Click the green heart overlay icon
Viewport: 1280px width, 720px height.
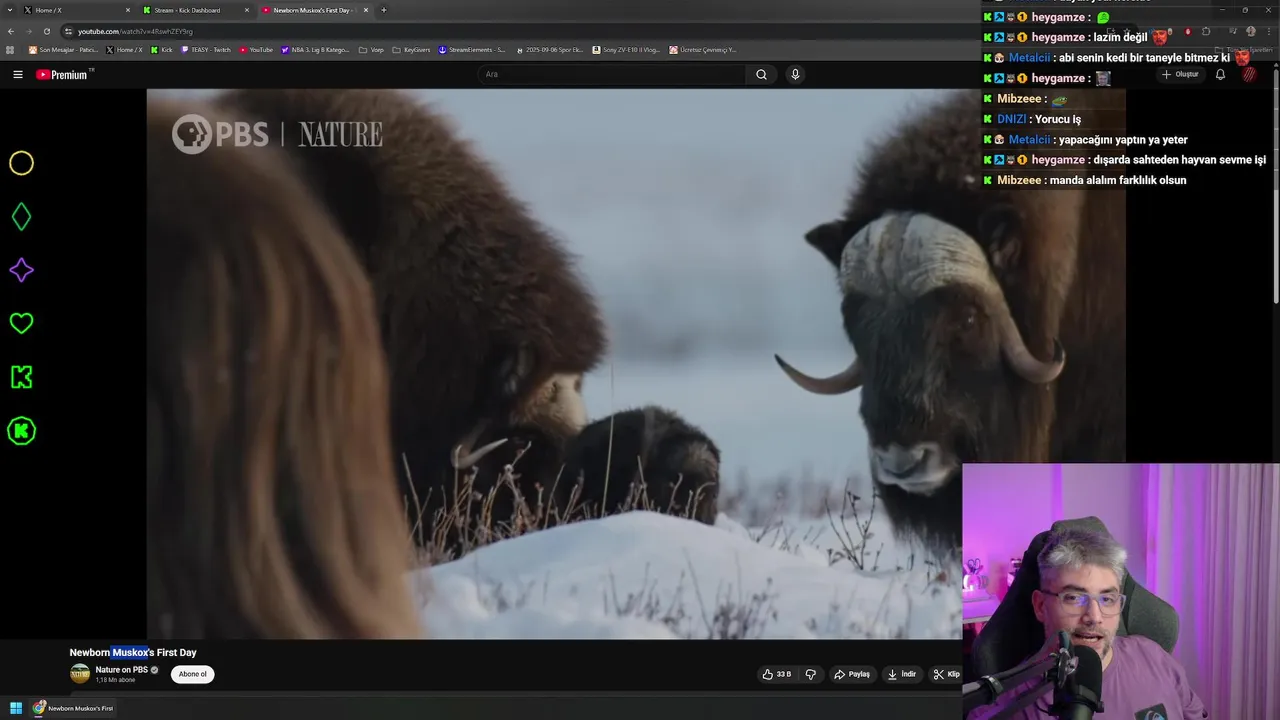click(x=21, y=323)
